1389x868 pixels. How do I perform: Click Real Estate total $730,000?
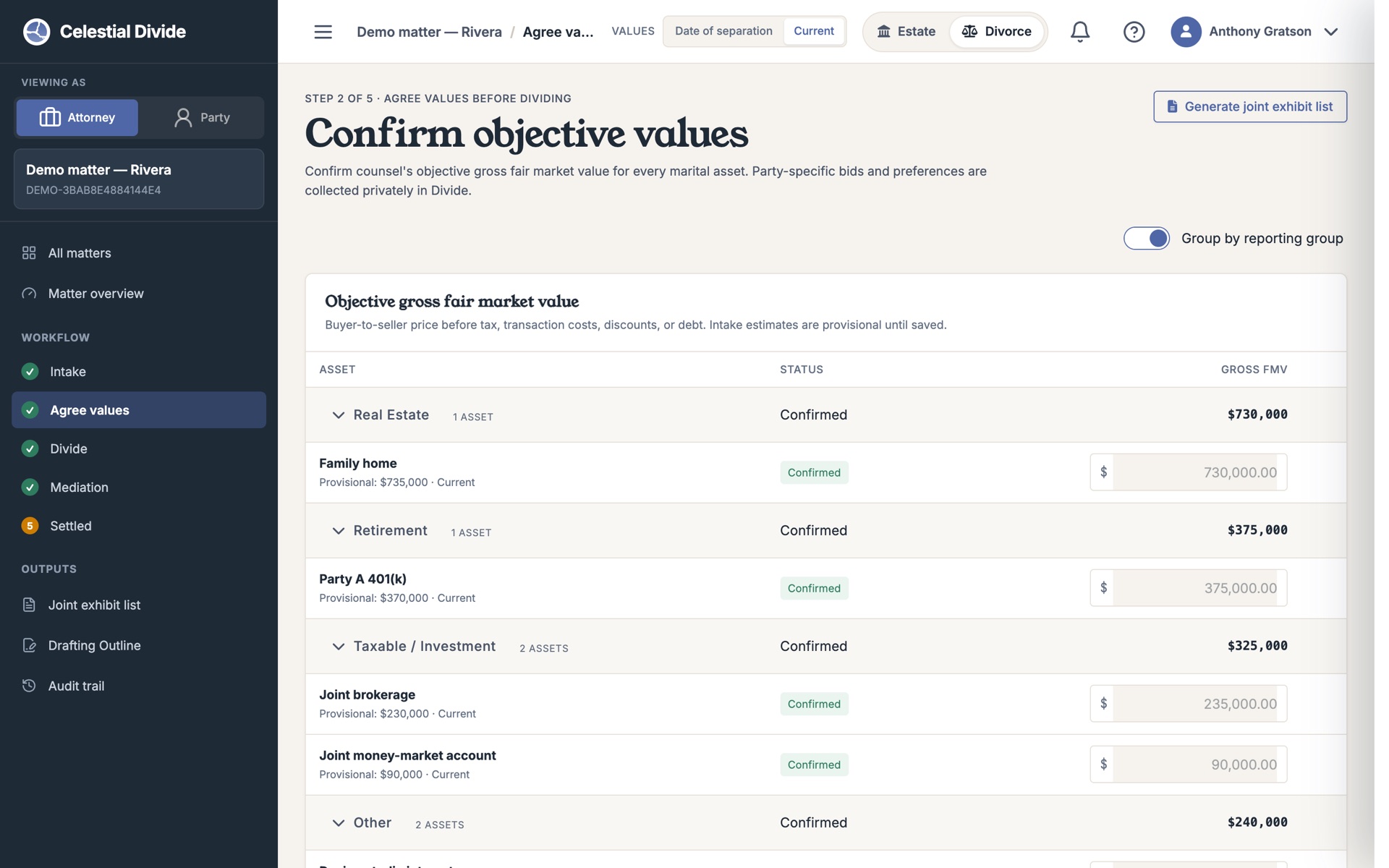(x=1257, y=414)
